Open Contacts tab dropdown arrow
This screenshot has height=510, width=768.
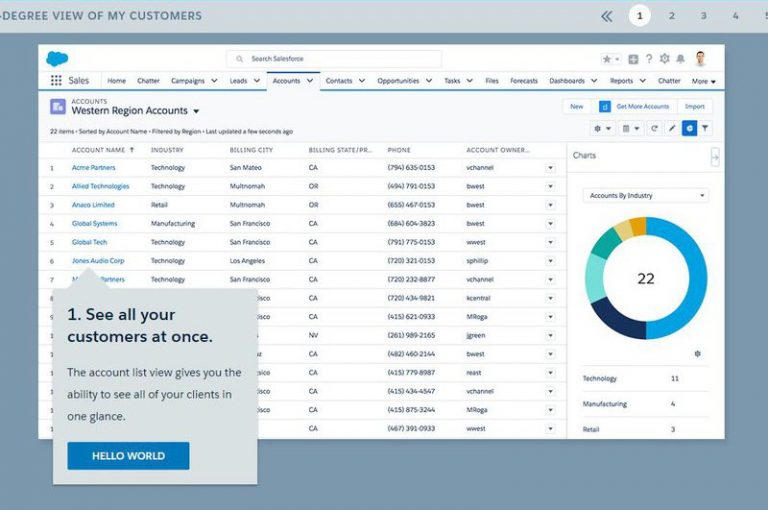point(361,81)
